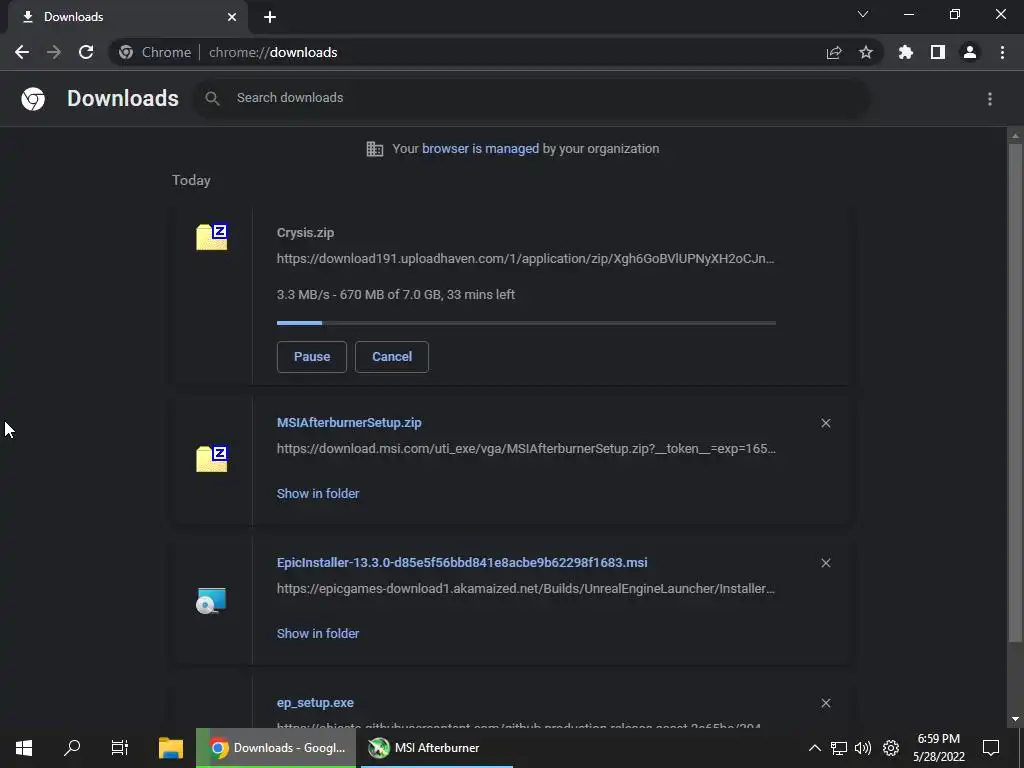The height and width of the screenshot is (768, 1024).
Task: Open File Explorer from the taskbar
Action: tap(171, 748)
